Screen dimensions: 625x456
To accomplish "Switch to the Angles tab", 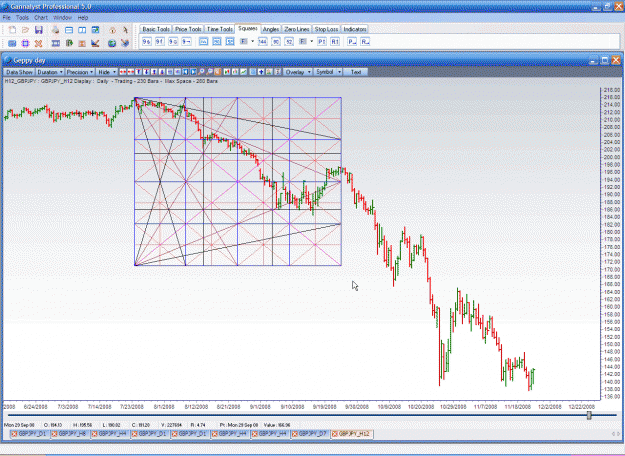I will 271,29.
